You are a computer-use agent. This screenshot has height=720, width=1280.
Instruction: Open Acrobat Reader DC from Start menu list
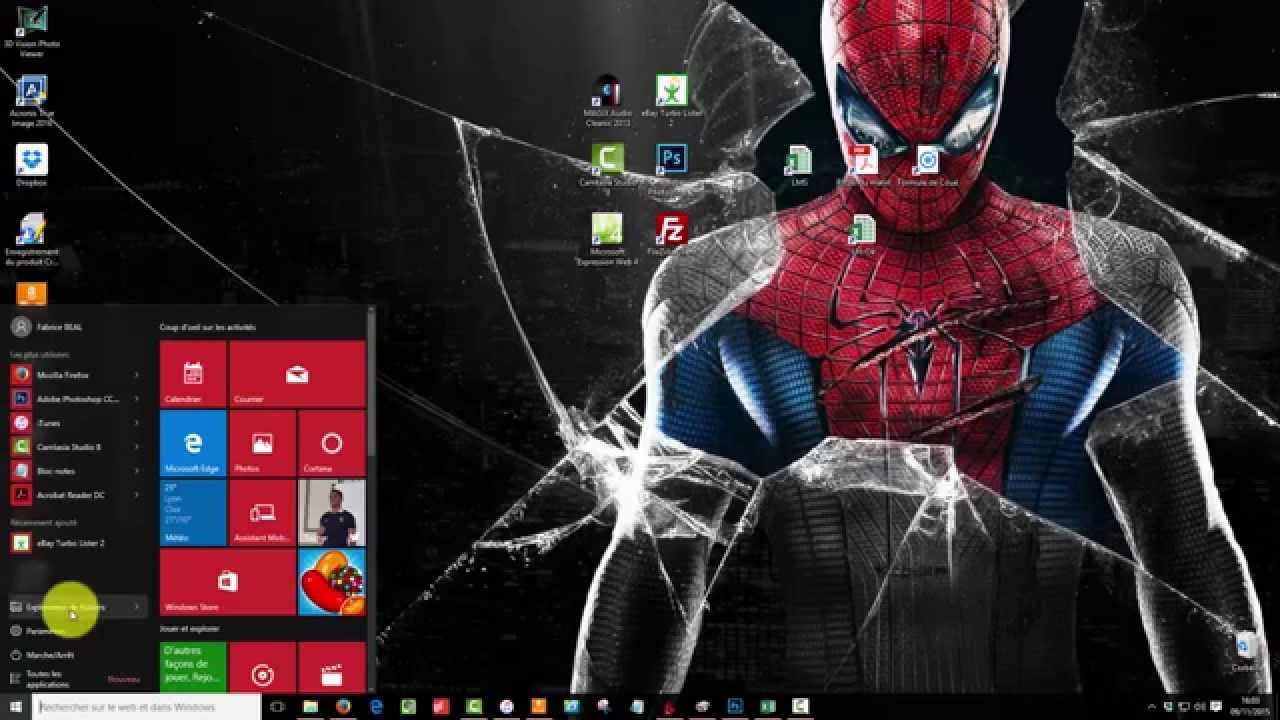point(76,495)
